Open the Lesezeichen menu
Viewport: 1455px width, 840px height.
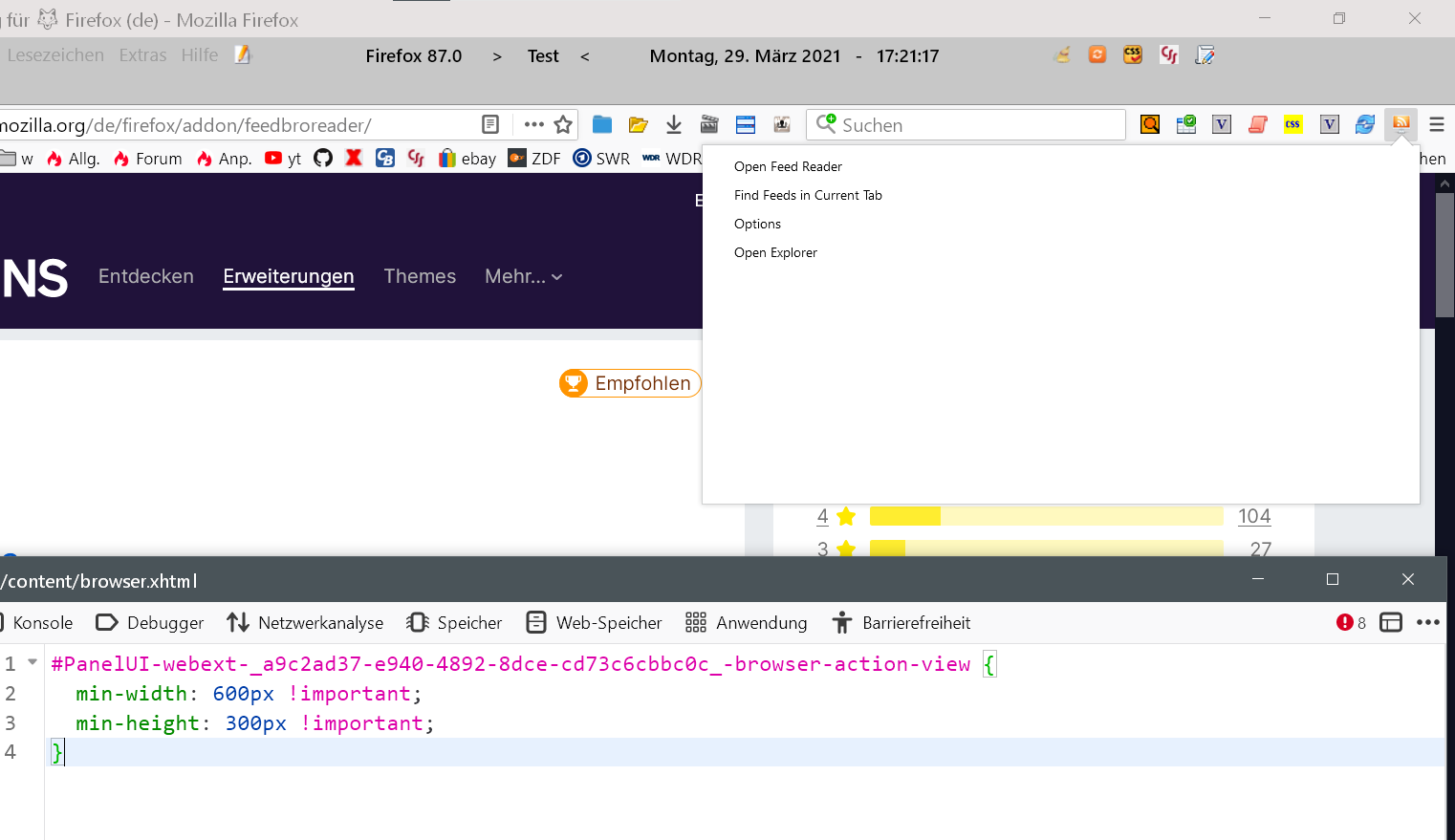point(55,55)
